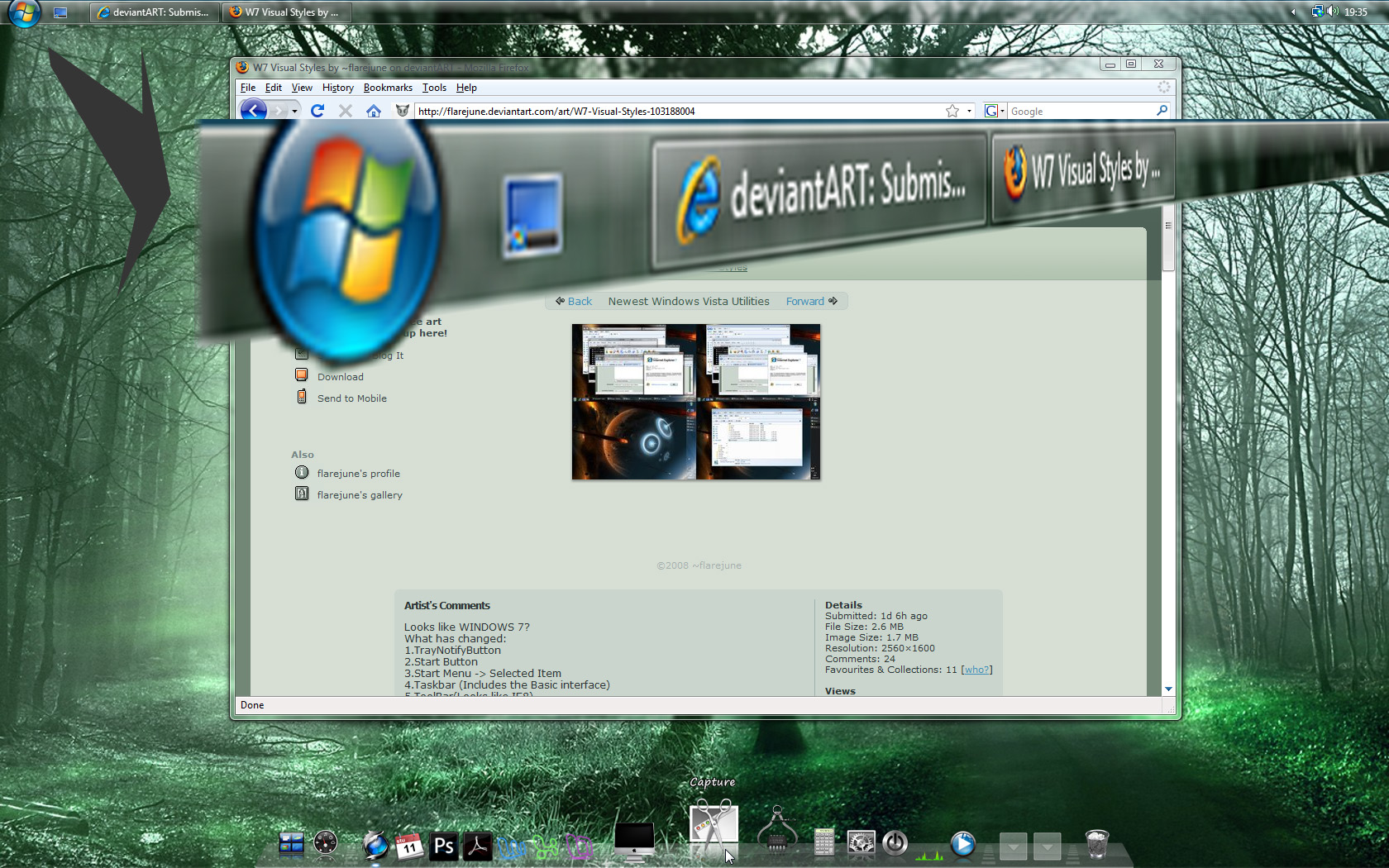Click the Download link
Image resolution: width=1389 pixels, height=868 pixels.
[x=340, y=377]
